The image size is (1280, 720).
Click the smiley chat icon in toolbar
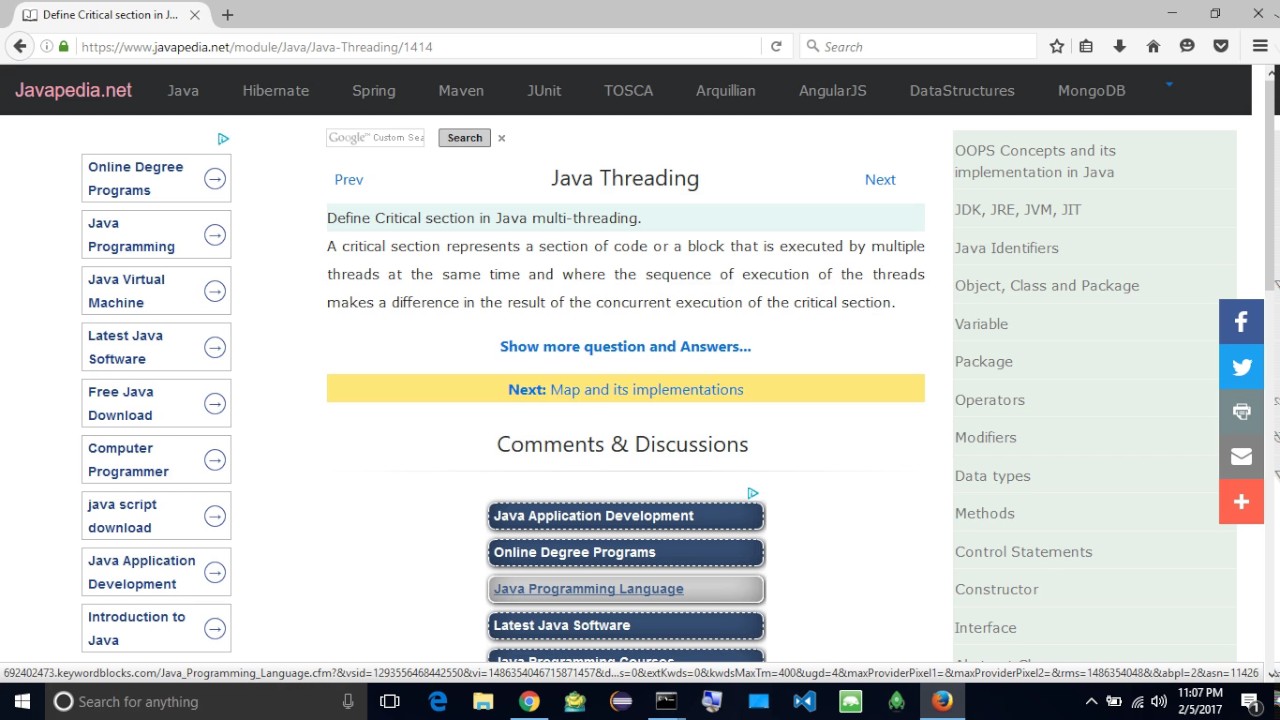pyautogui.click(x=1187, y=46)
